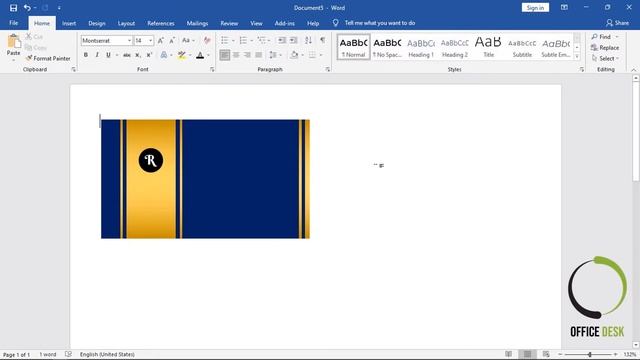
Task: Switch to Read Mode view
Action: tap(509, 354)
